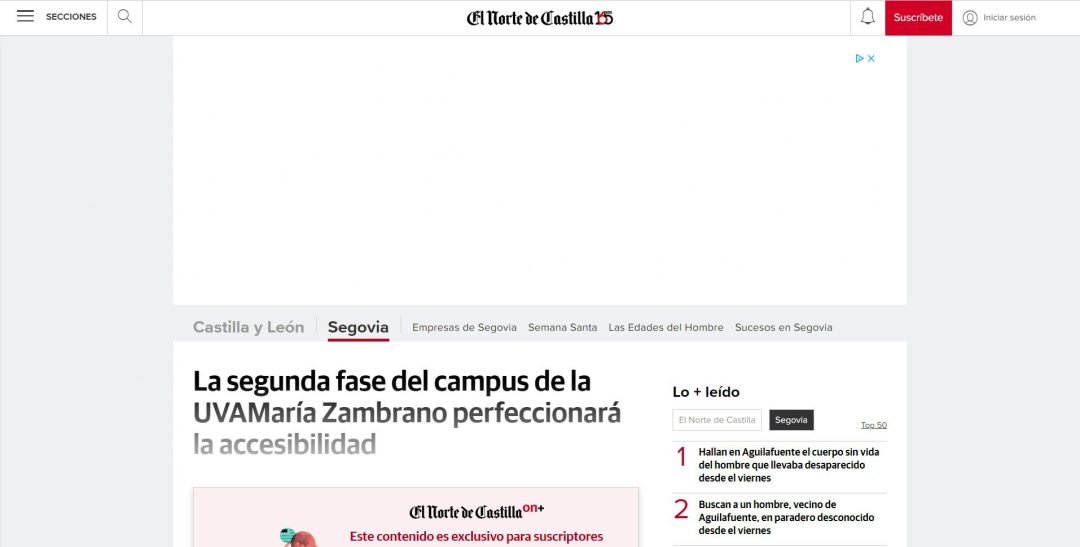Switch Lo + leído to El Norte de Castilla
Viewport: 1080px width, 547px height.
pos(717,420)
